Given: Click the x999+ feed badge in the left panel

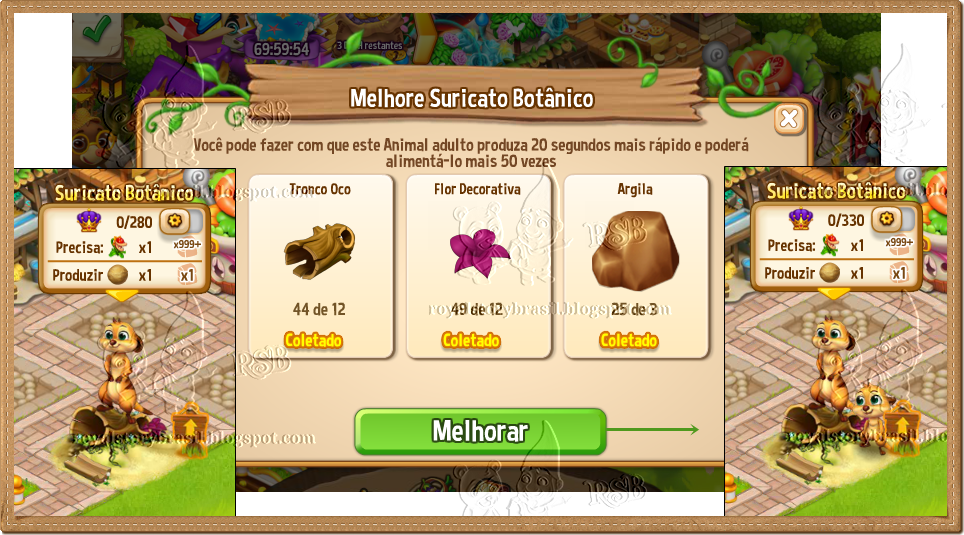Looking at the screenshot, I should 188,247.
